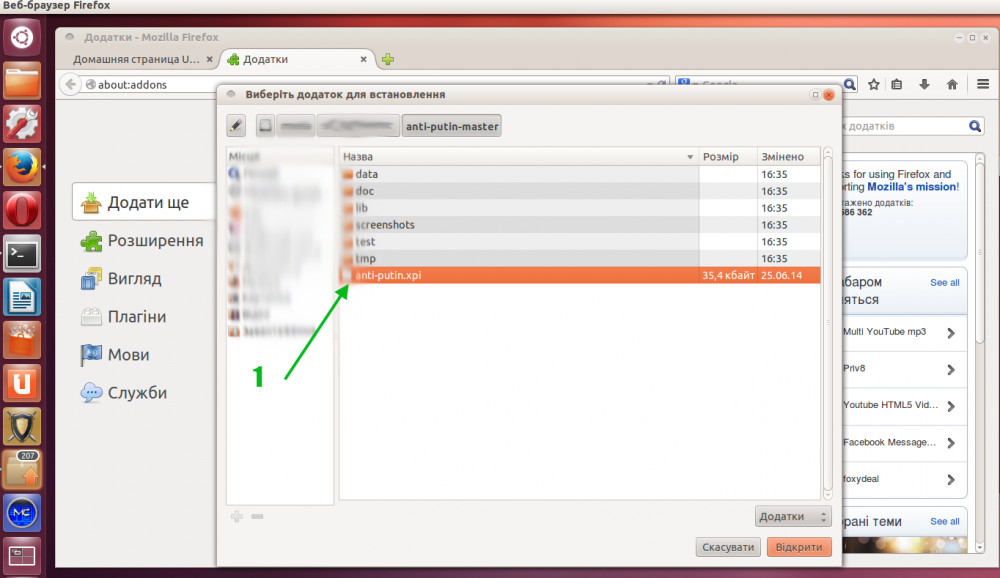Open Firefox downloads arrow icon

coord(924,84)
